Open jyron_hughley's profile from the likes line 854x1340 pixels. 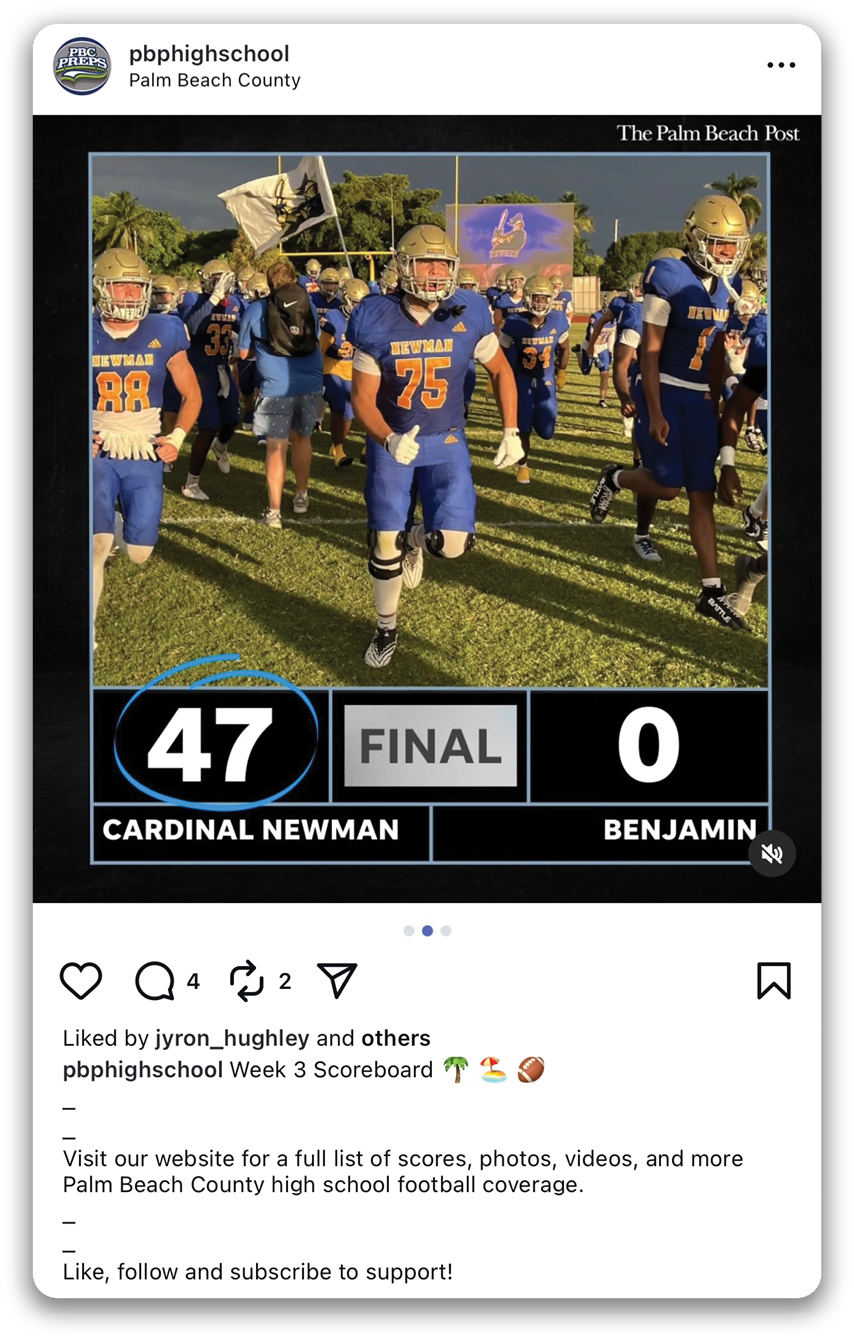coord(232,1038)
